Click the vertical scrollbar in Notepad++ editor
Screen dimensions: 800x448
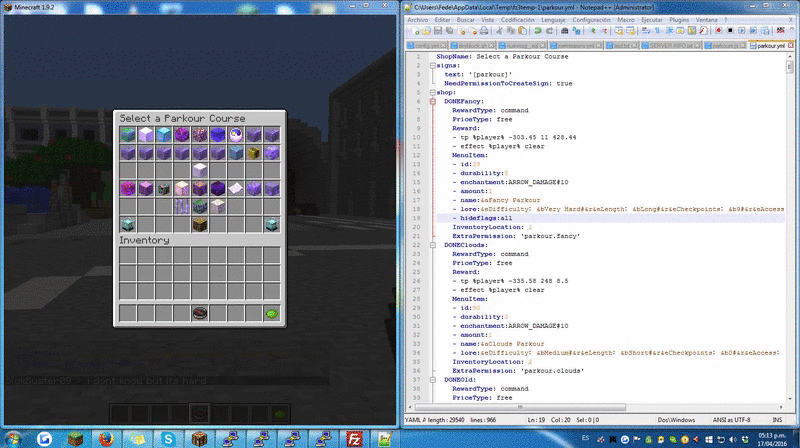click(790, 227)
